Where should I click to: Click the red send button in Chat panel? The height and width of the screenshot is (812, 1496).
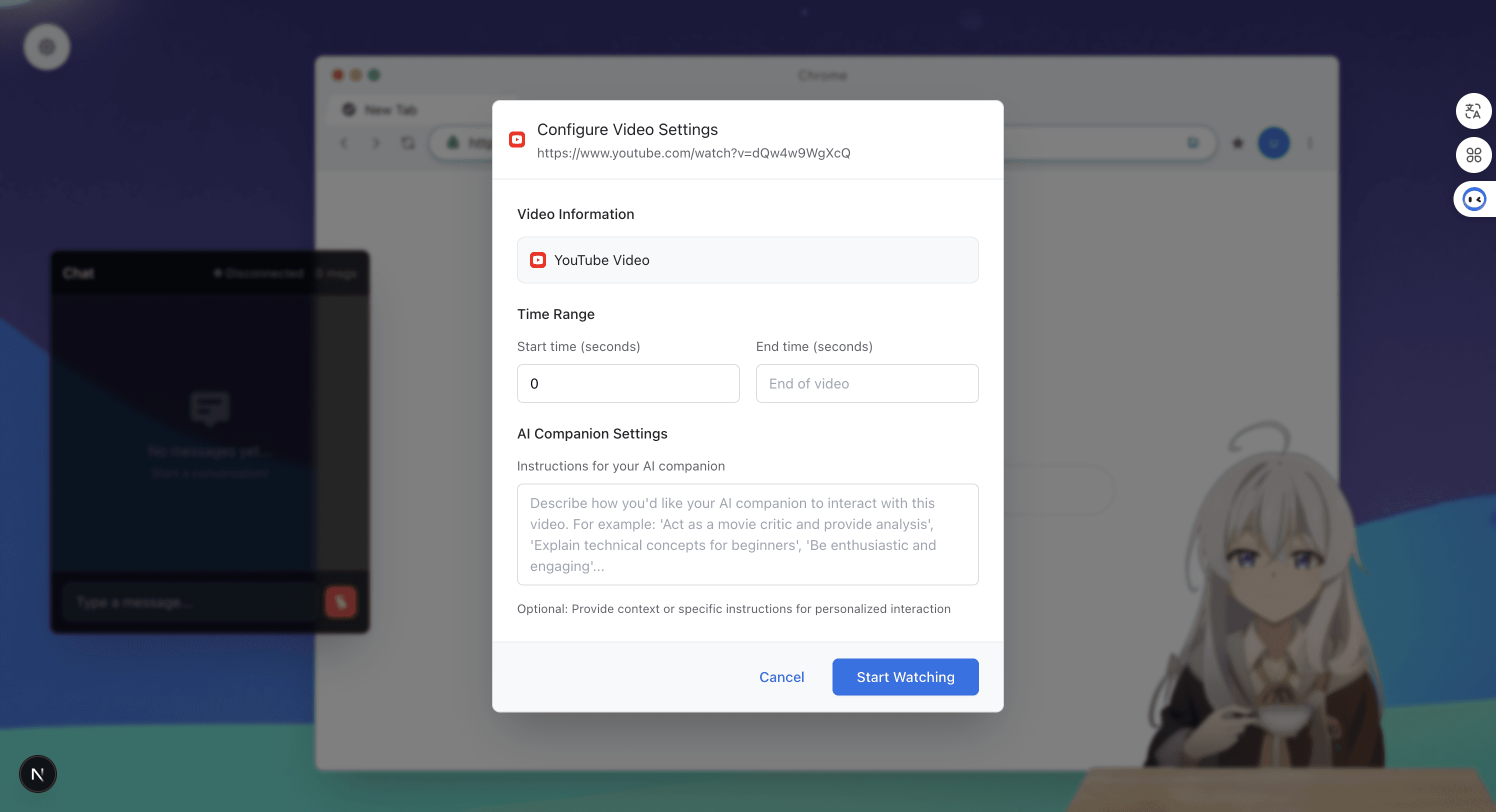pyautogui.click(x=340, y=601)
